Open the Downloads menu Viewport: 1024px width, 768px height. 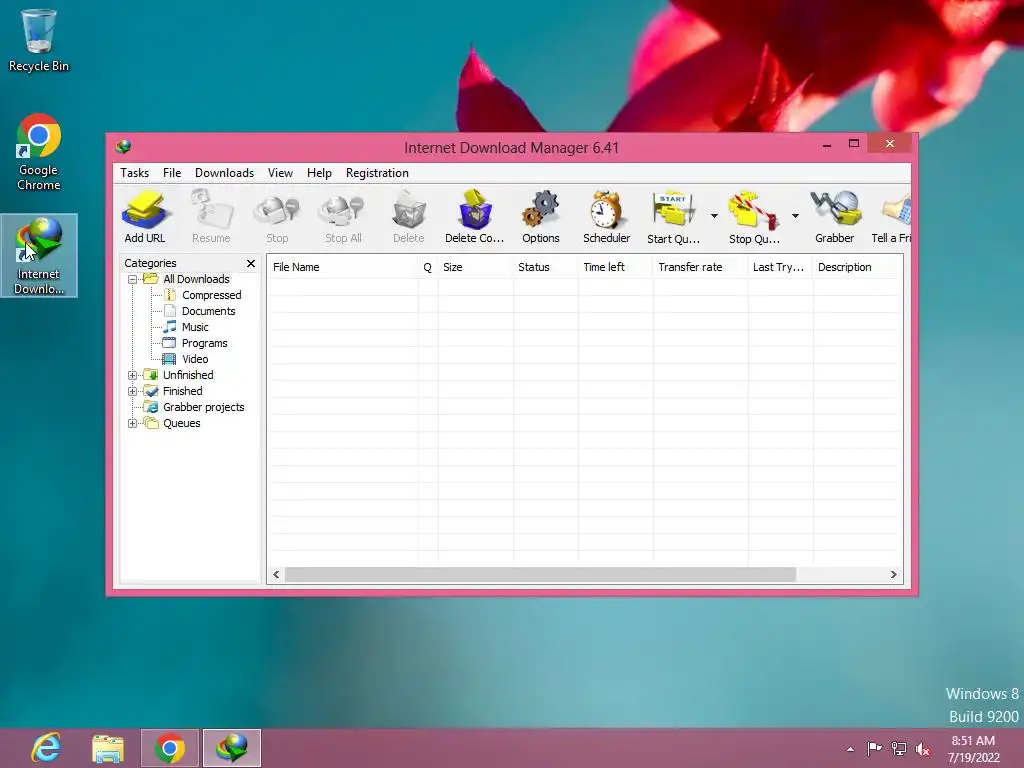tap(224, 172)
